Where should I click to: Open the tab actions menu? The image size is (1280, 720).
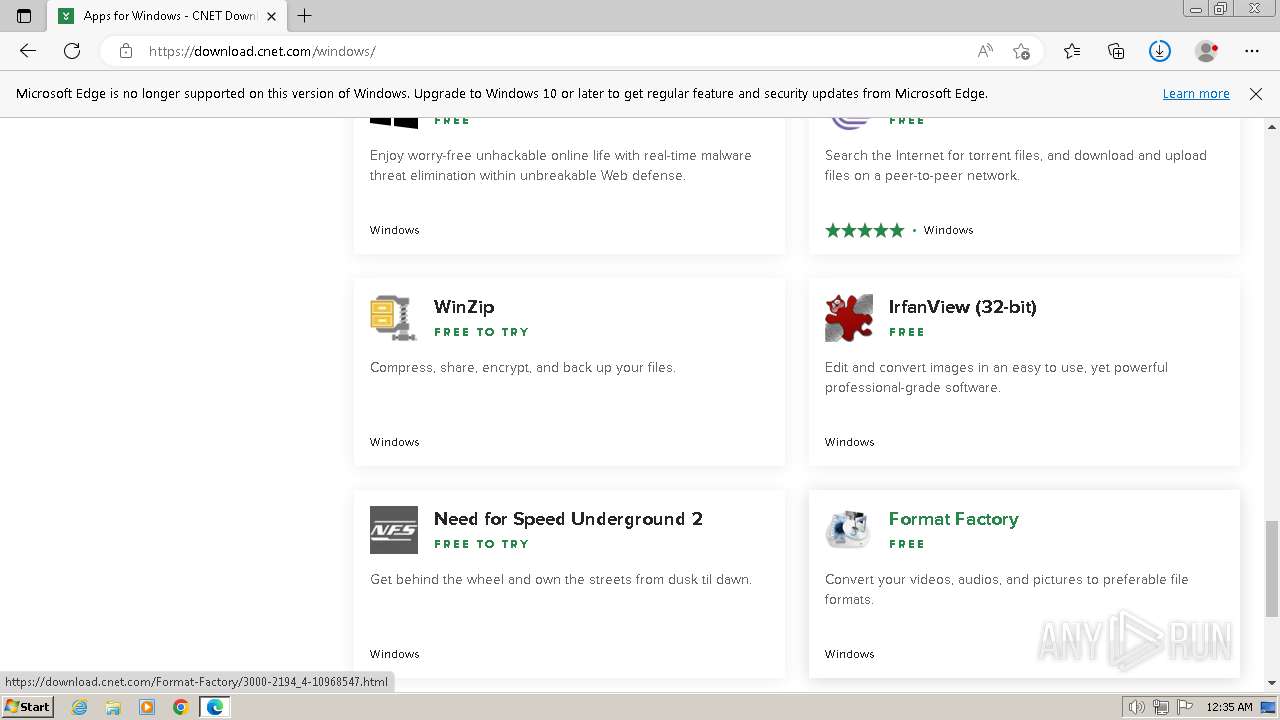24,16
